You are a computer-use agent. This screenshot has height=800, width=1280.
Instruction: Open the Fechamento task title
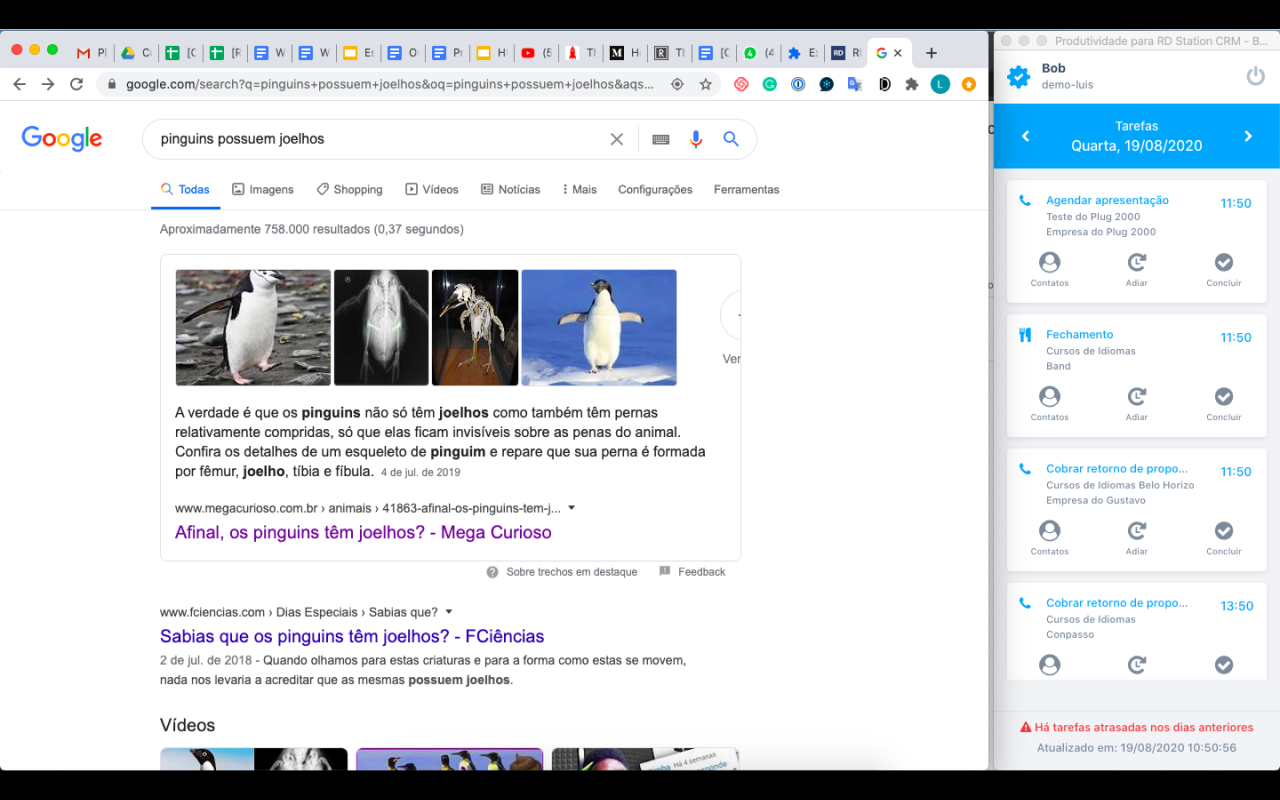coord(1079,334)
